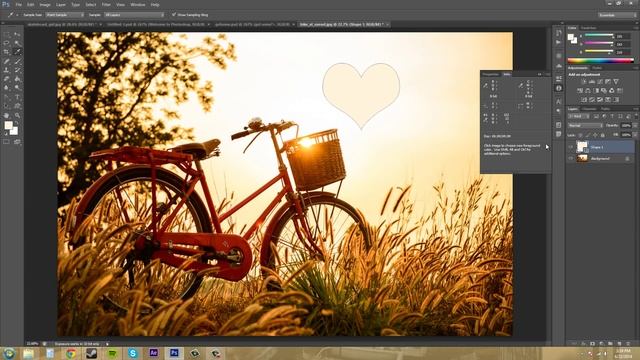This screenshot has height=360, width=640.
Task: Click the zoom percentage field in status bar
Action: click(x=33, y=344)
